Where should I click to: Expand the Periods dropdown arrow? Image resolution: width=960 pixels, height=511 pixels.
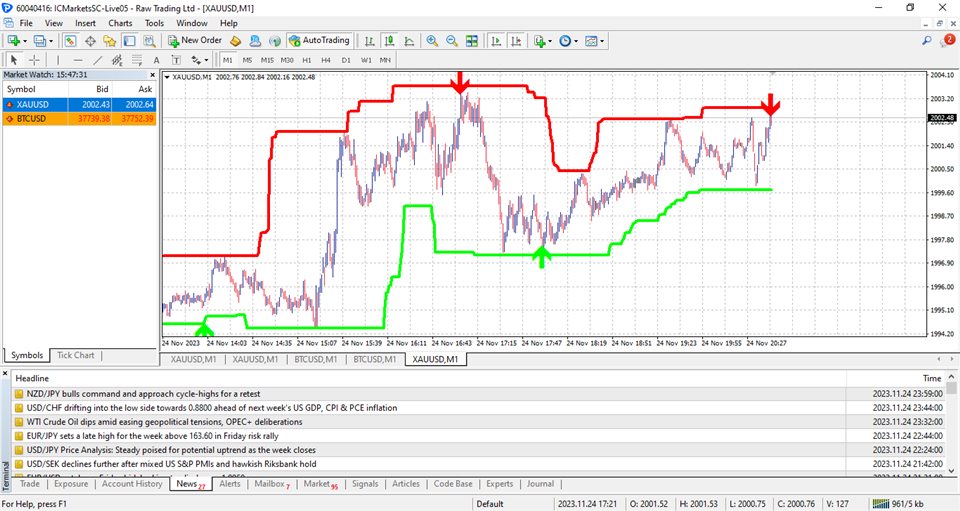point(576,42)
